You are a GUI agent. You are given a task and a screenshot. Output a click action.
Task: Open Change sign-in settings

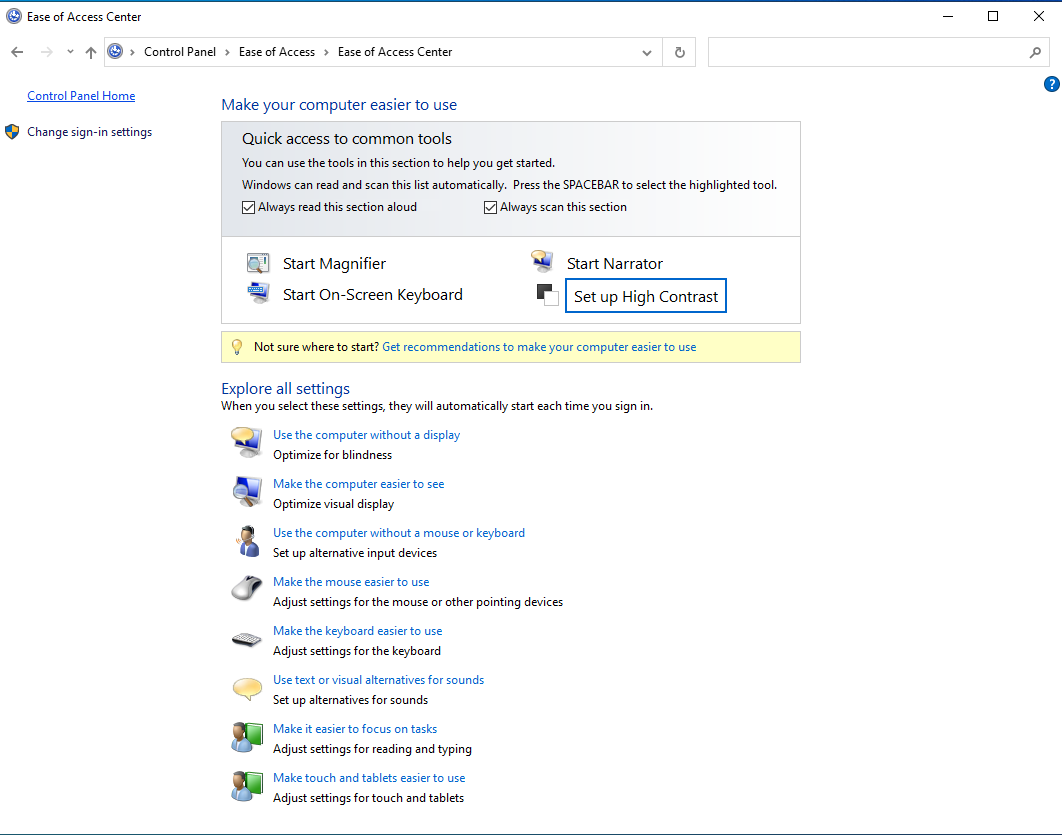[x=89, y=132]
